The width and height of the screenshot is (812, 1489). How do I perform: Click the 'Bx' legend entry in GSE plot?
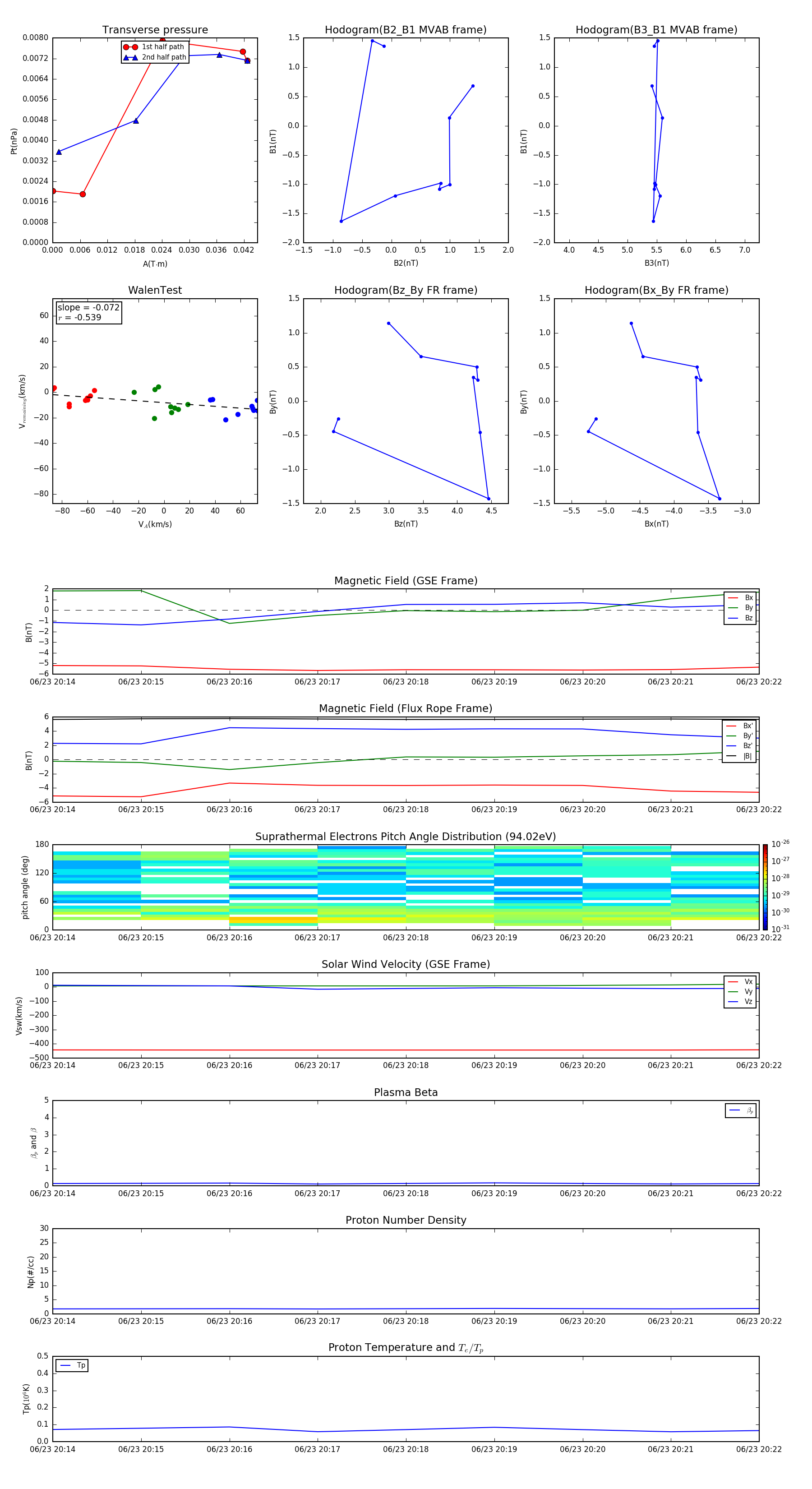click(740, 598)
